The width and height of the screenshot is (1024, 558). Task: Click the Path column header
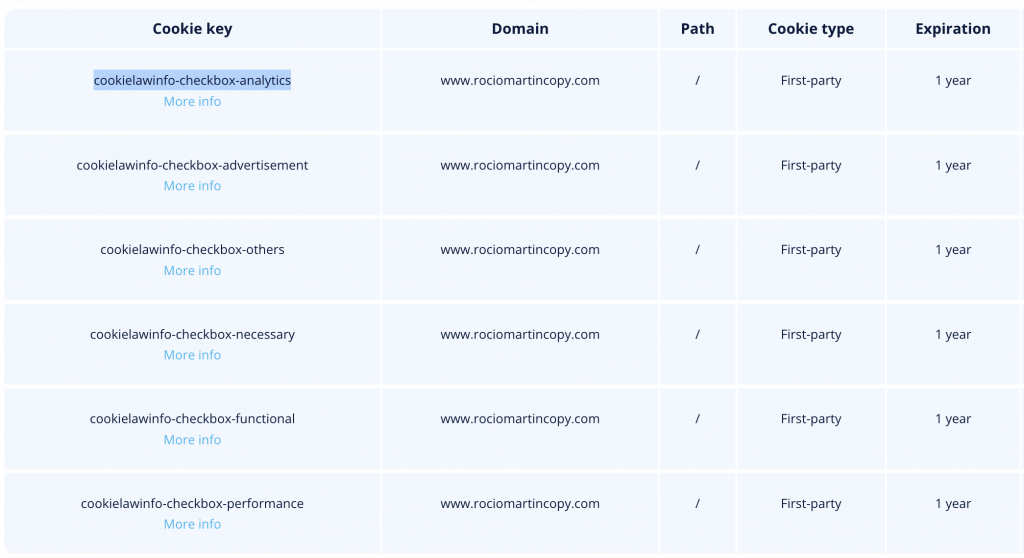[x=697, y=29]
